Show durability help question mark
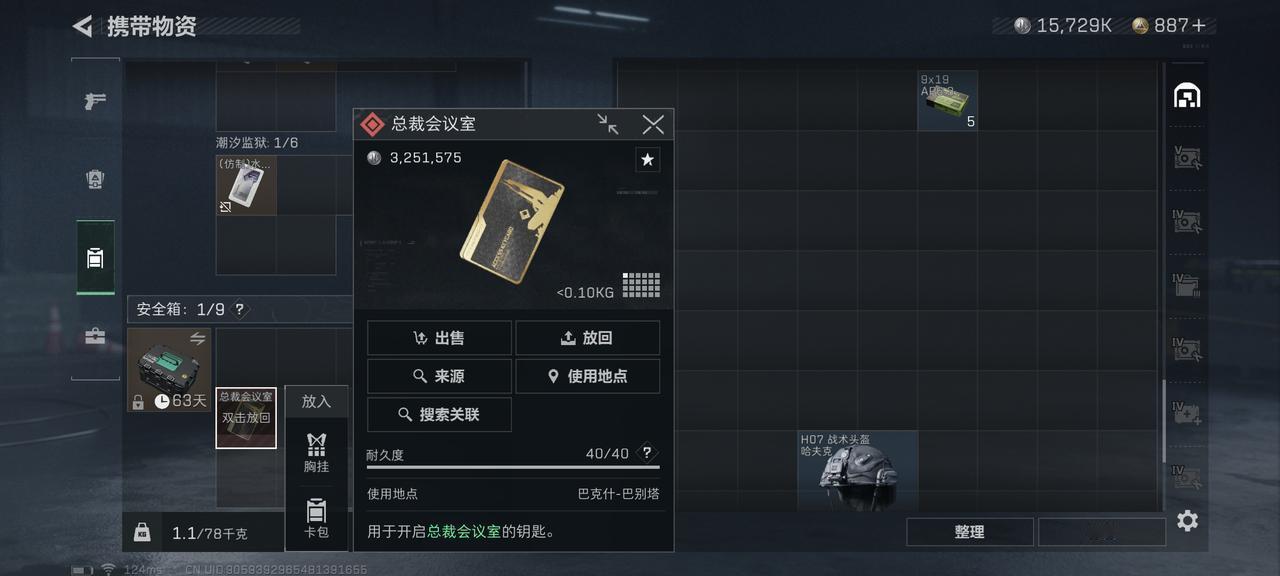Viewport: 1280px width, 576px height. (x=647, y=453)
